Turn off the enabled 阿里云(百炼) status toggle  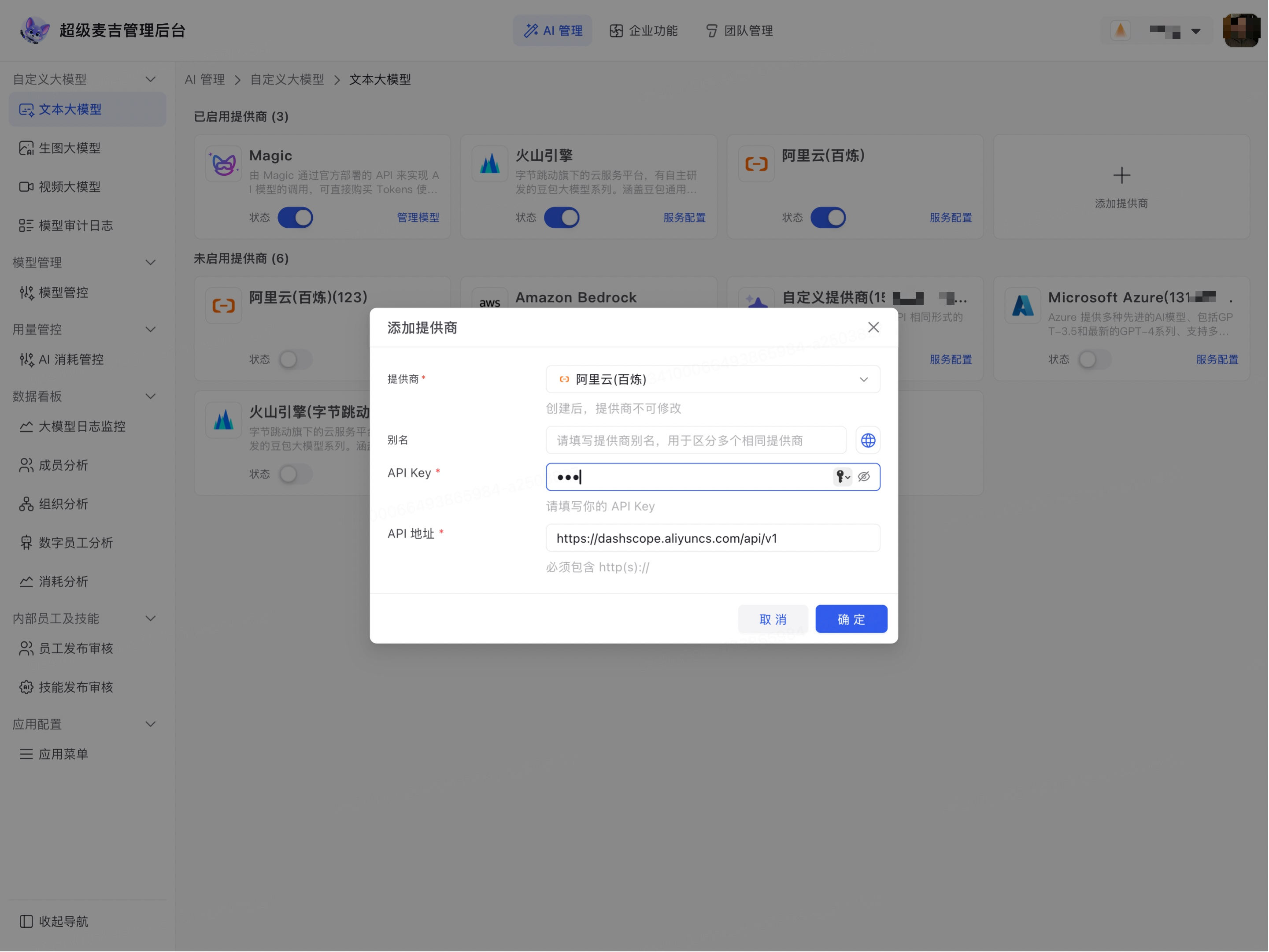click(x=828, y=218)
